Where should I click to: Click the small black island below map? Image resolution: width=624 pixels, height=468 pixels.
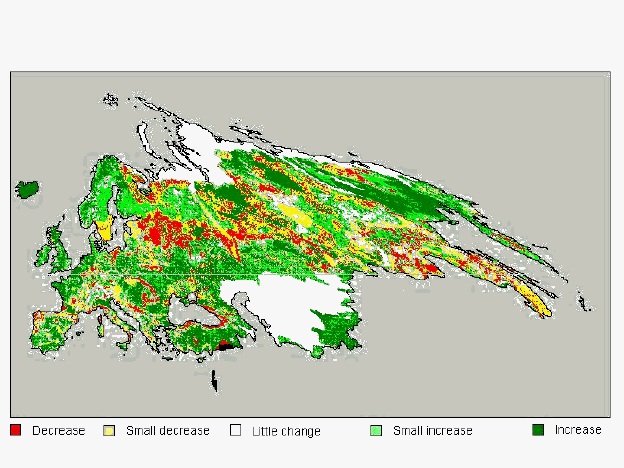214,381
